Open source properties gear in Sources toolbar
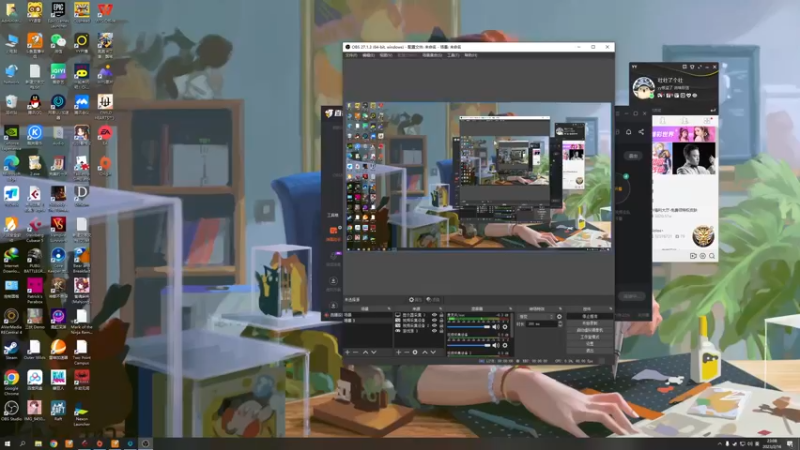This screenshot has width=800, height=450. (415, 352)
